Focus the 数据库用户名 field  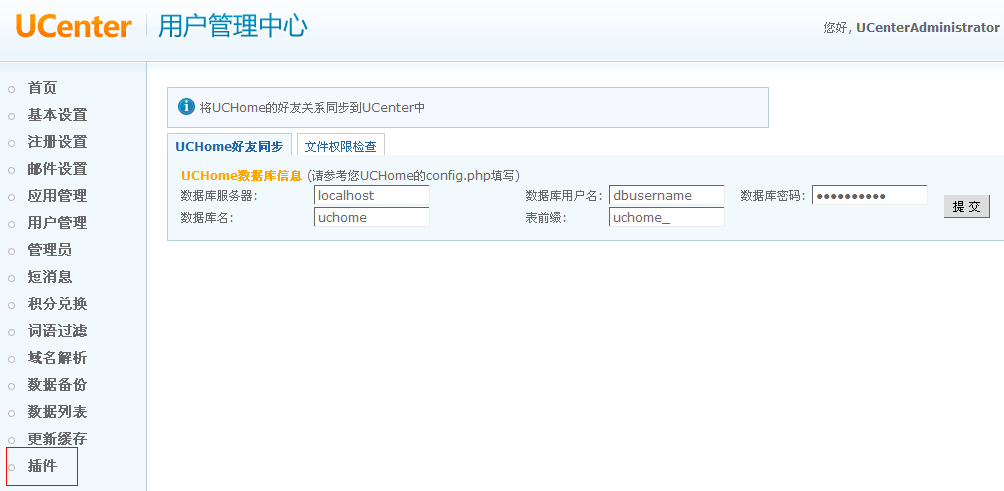point(667,195)
